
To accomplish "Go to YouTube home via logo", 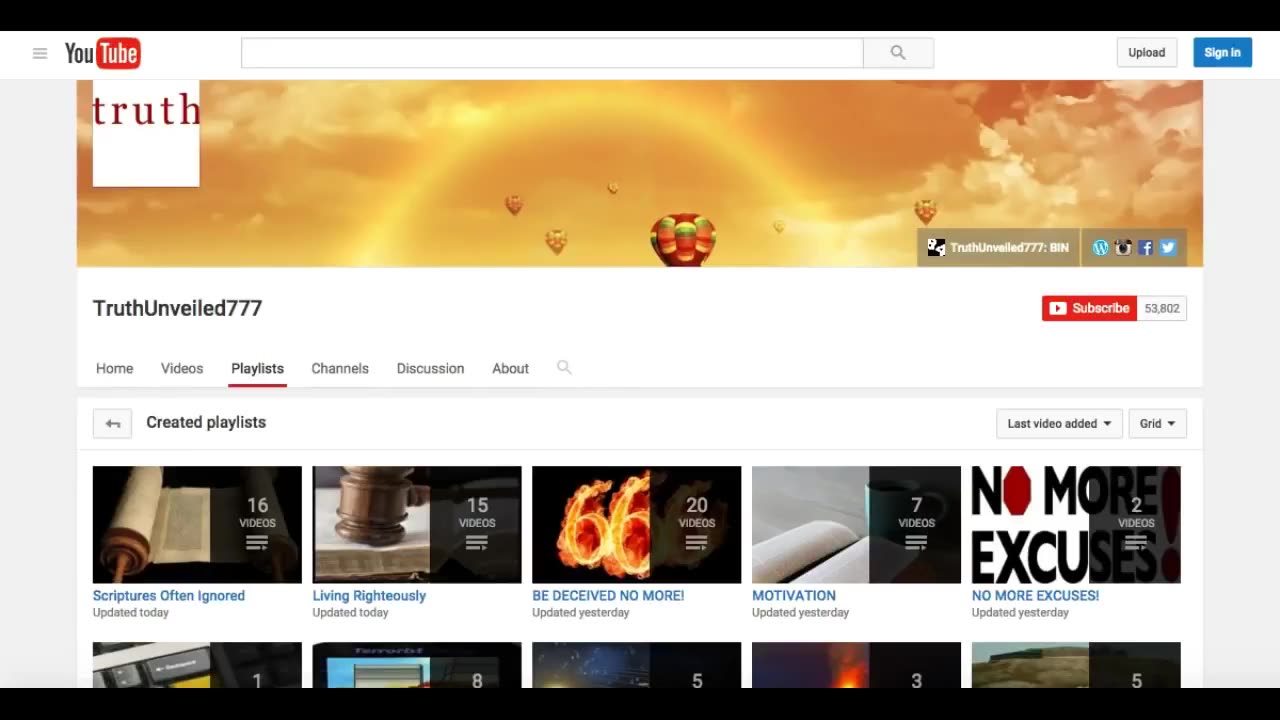I will point(102,53).
